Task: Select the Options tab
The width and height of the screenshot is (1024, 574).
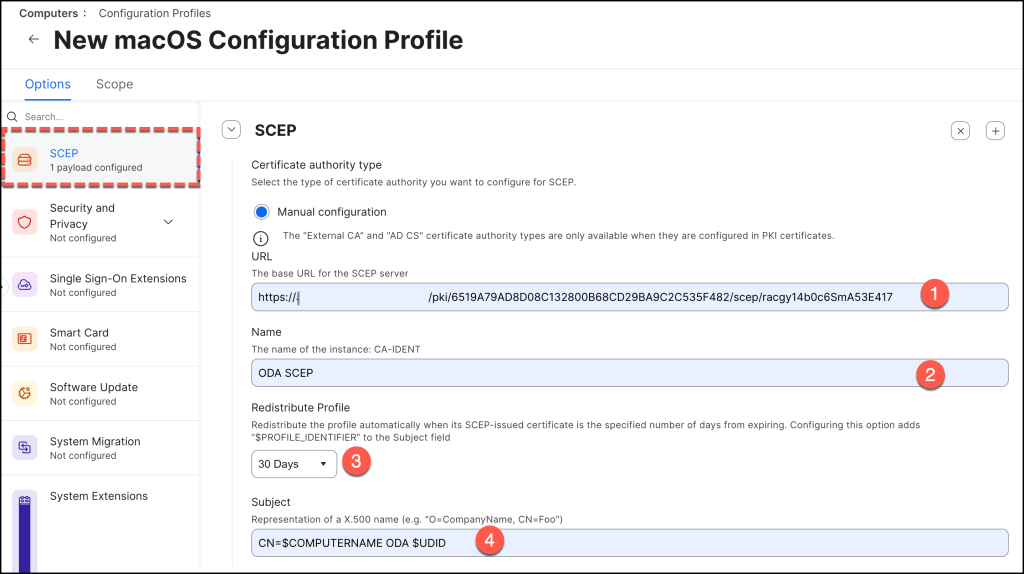Action: (x=48, y=84)
